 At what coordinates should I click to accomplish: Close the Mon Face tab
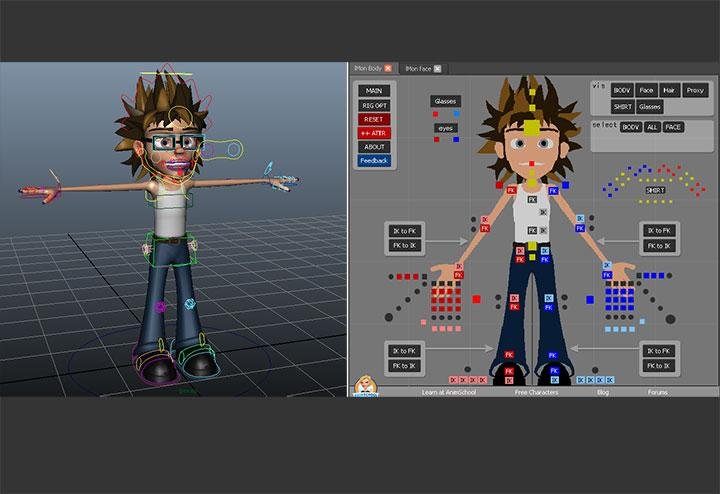[x=438, y=69]
